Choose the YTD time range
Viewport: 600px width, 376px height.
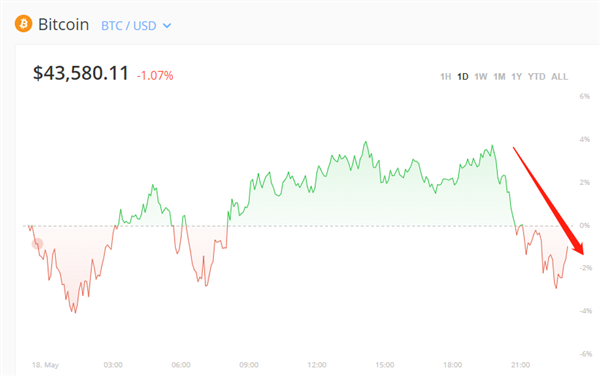536,77
